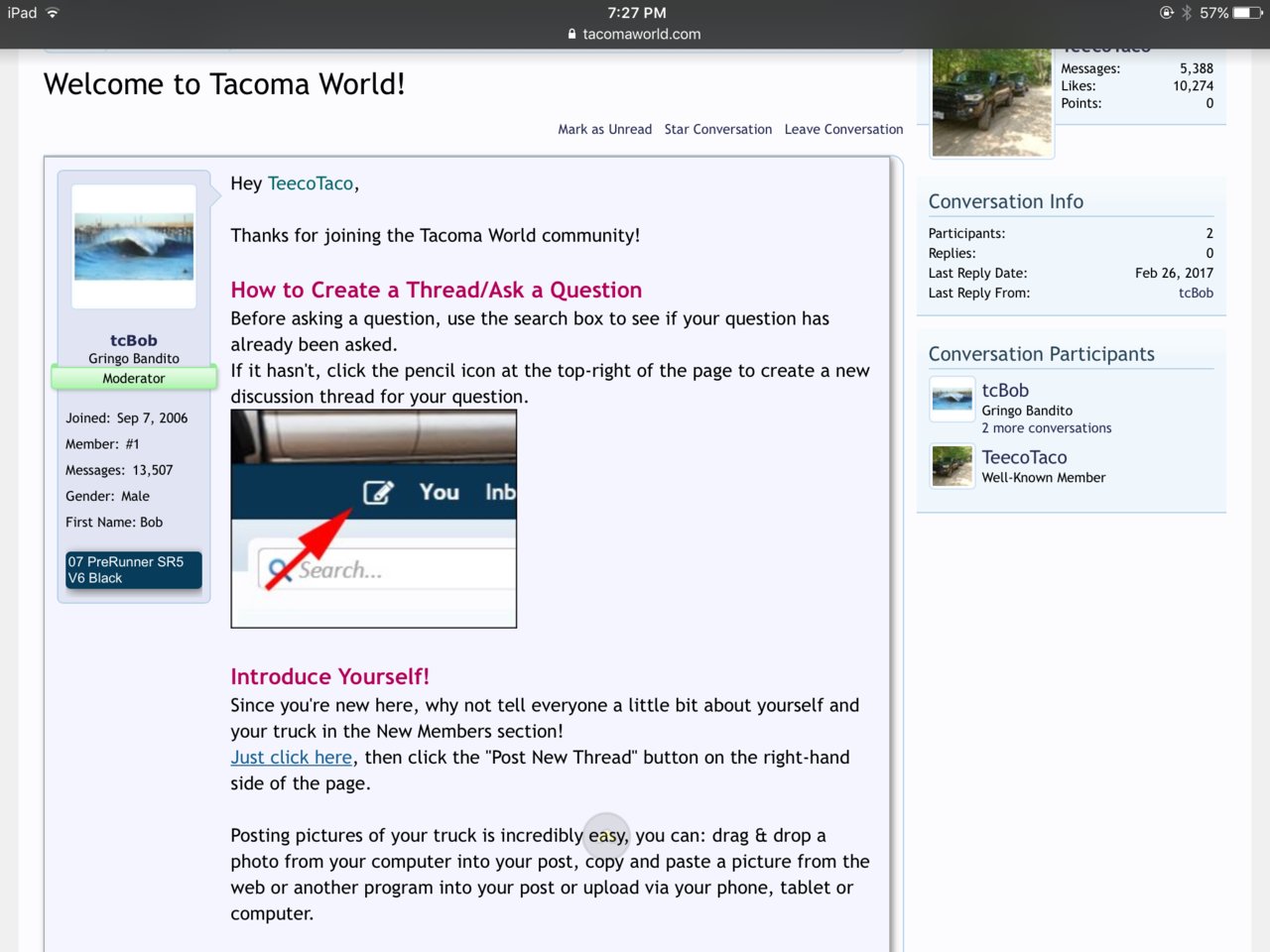The width and height of the screenshot is (1270, 952).
Task: Open the pencil icon tutorial image
Action: 374,519
